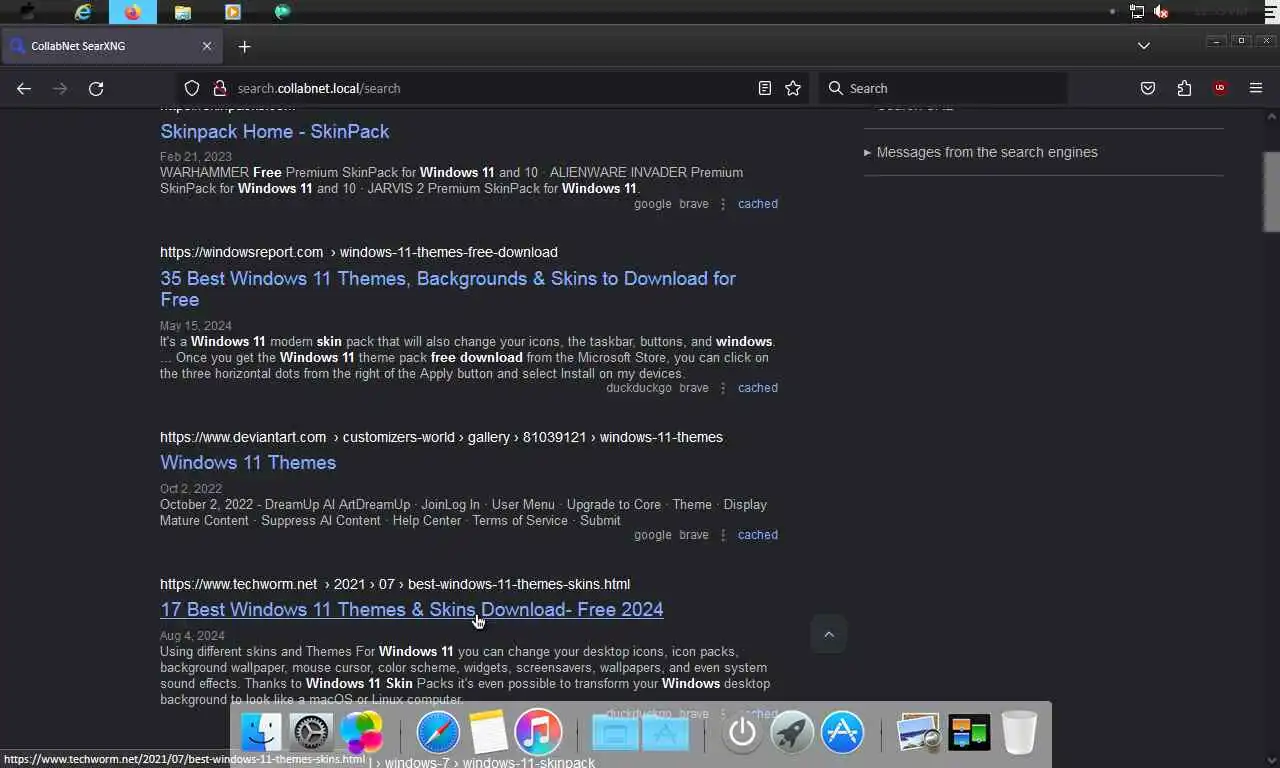Open the top panel list menu icon

1270,12
